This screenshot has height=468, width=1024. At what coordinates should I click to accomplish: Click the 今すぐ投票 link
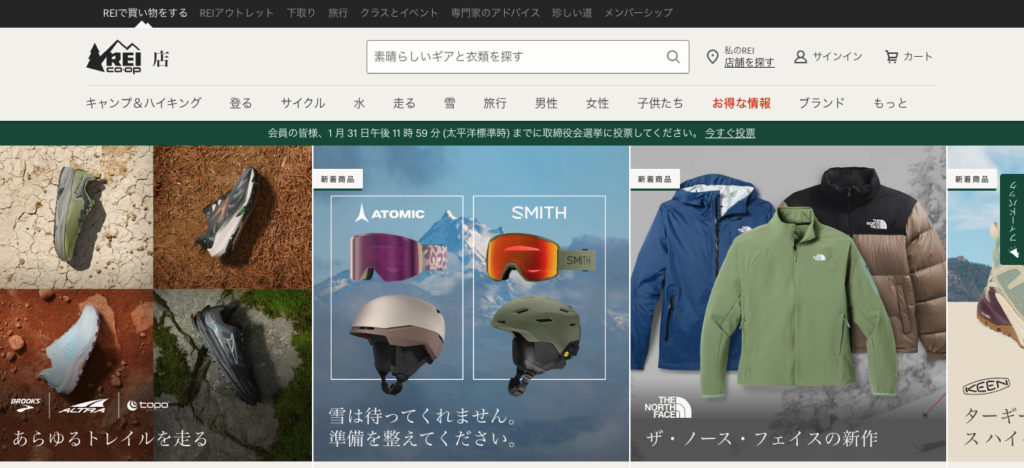tap(730, 133)
